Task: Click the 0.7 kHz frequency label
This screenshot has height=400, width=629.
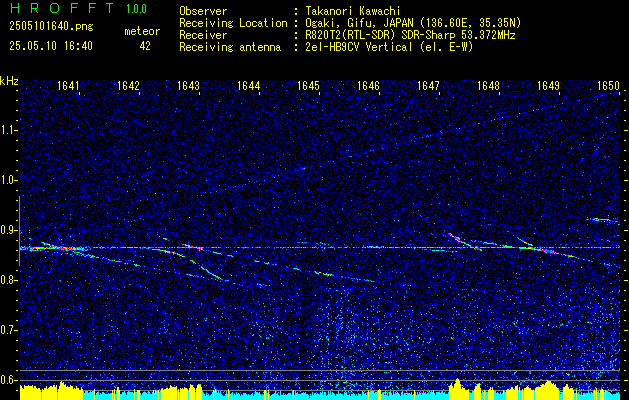Action: (7, 330)
